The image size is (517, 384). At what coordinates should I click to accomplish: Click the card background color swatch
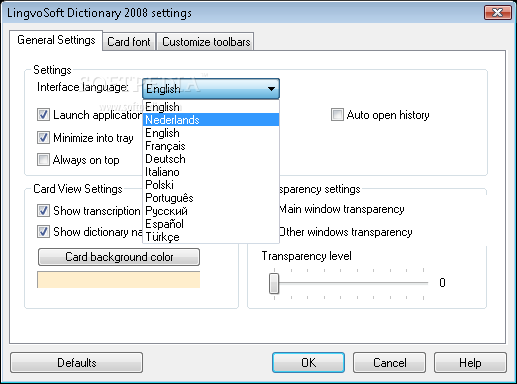pos(118,279)
